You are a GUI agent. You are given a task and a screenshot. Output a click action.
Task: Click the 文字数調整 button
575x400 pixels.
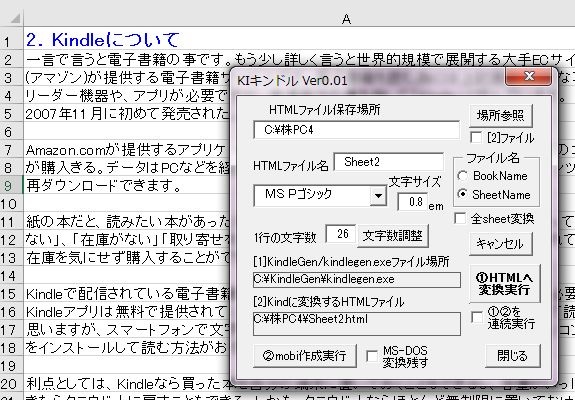coord(393,236)
